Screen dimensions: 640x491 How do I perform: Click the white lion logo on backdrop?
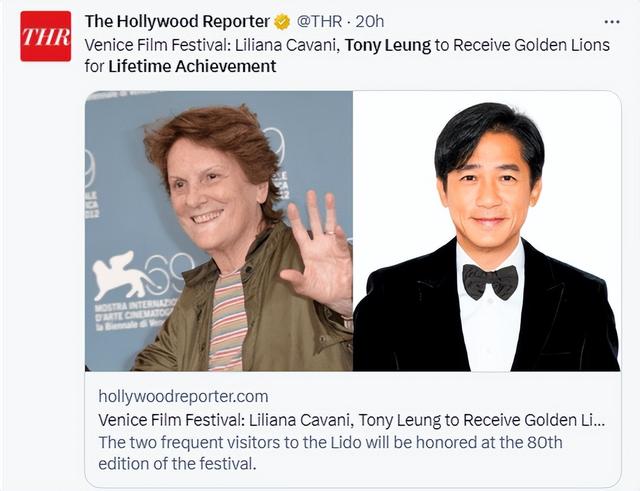119,274
